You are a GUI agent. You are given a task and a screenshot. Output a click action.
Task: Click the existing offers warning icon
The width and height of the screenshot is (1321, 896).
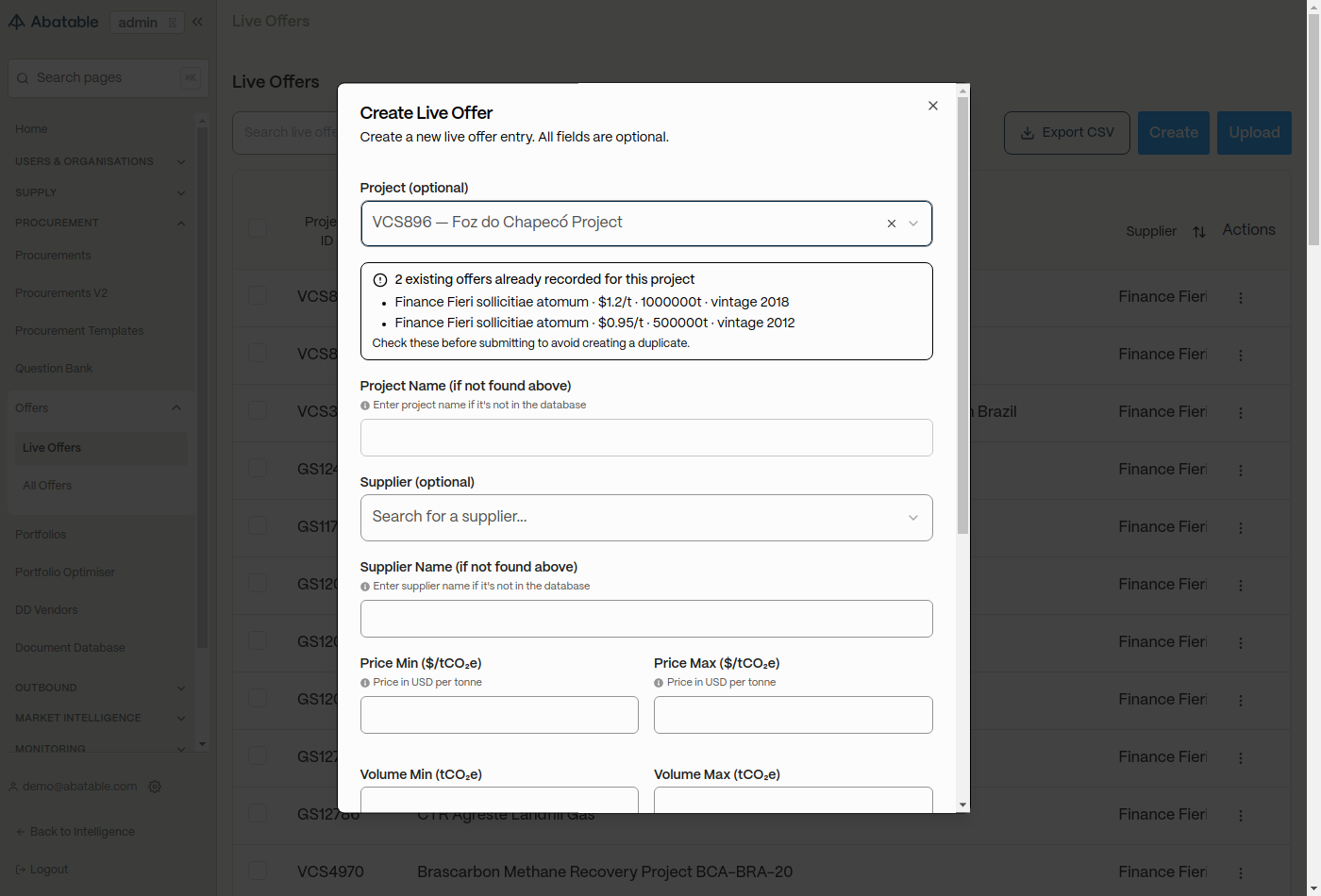click(380, 280)
